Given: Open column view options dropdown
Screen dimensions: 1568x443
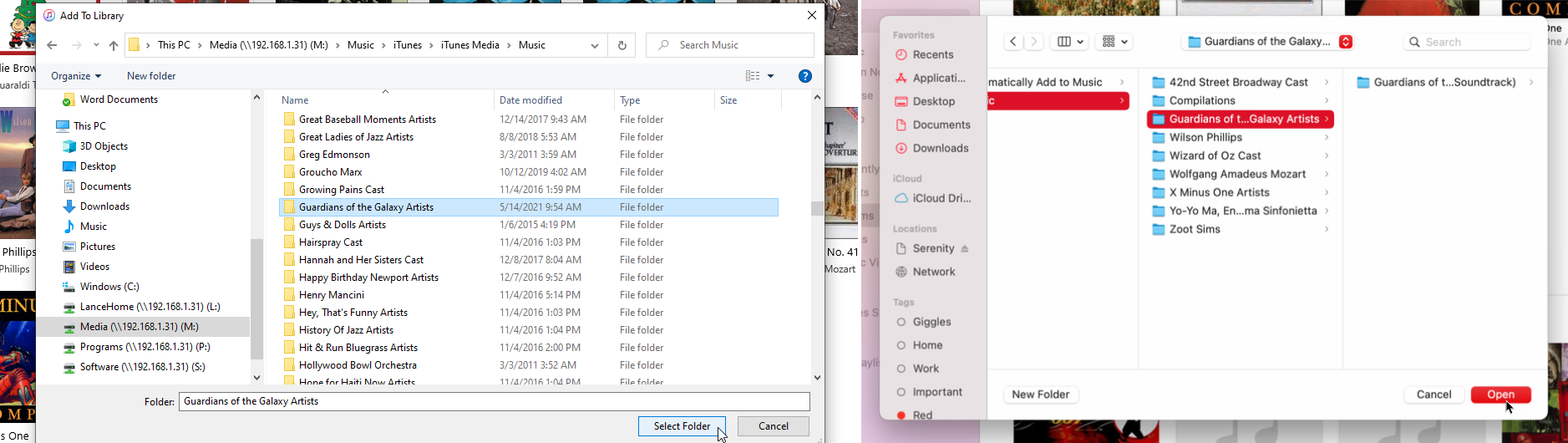Looking at the screenshot, I should (x=1069, y=42).
